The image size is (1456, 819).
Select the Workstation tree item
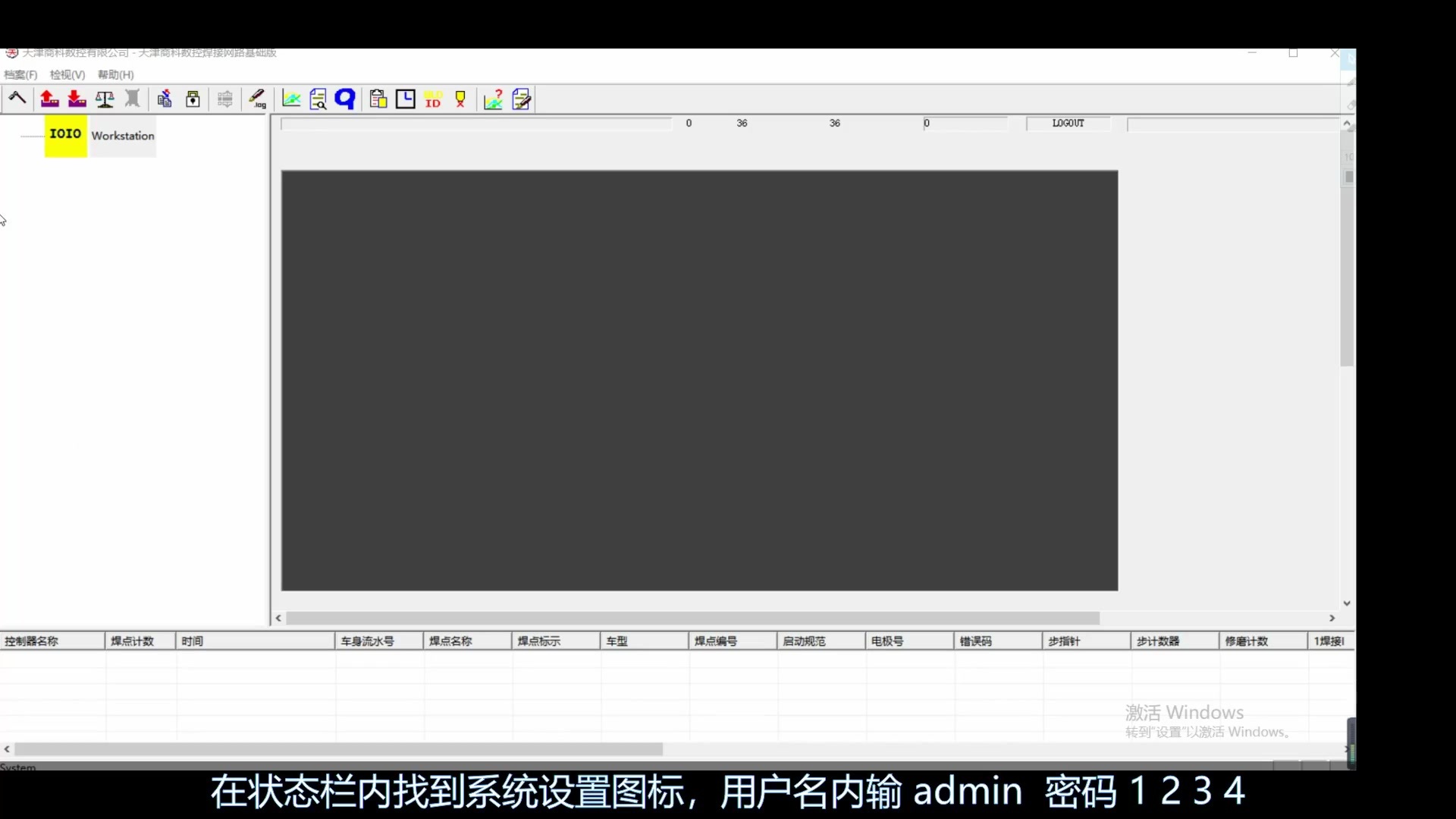tap(123, 136)
